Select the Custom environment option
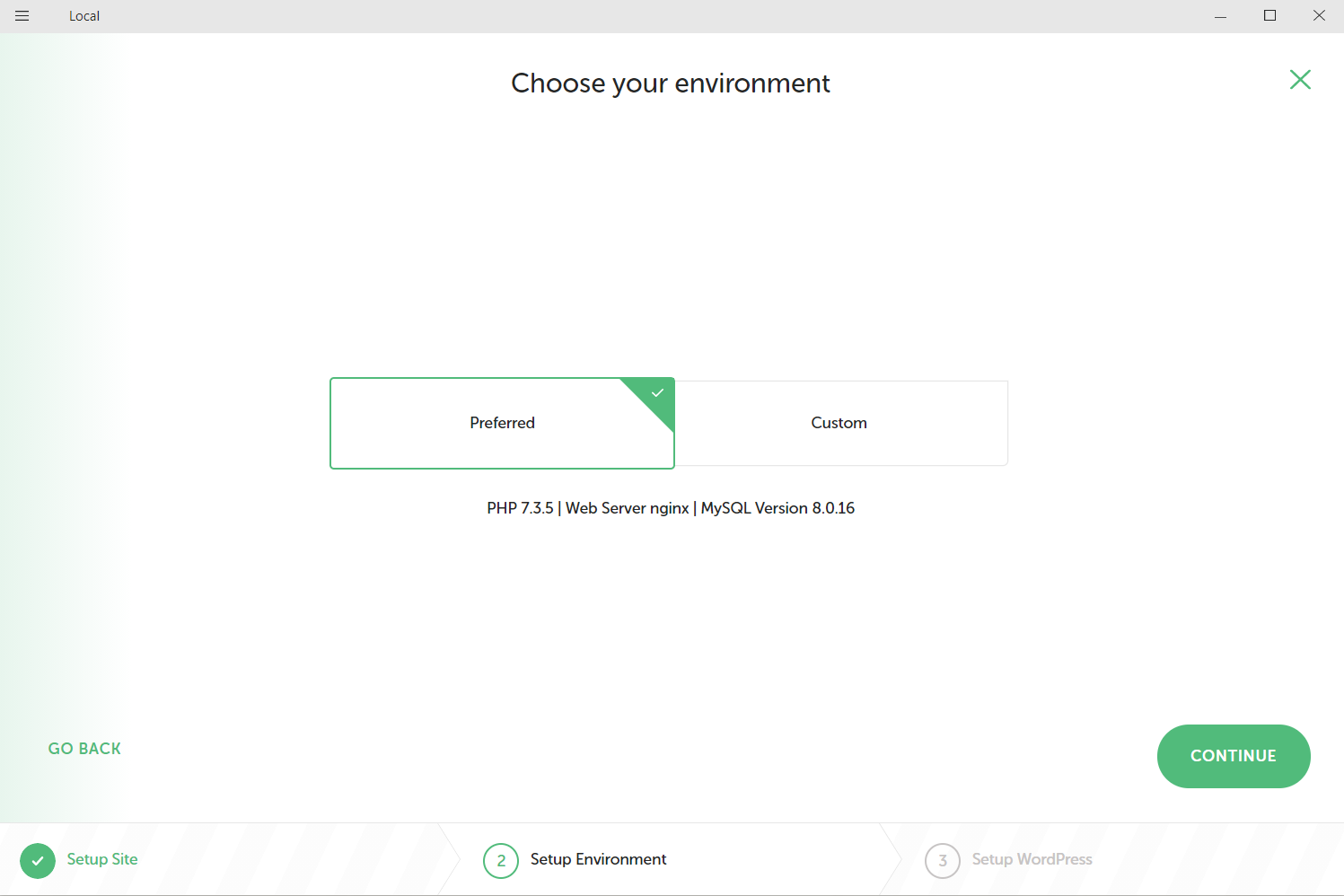Screen dimensions: 1344x896 click(840, 423)
